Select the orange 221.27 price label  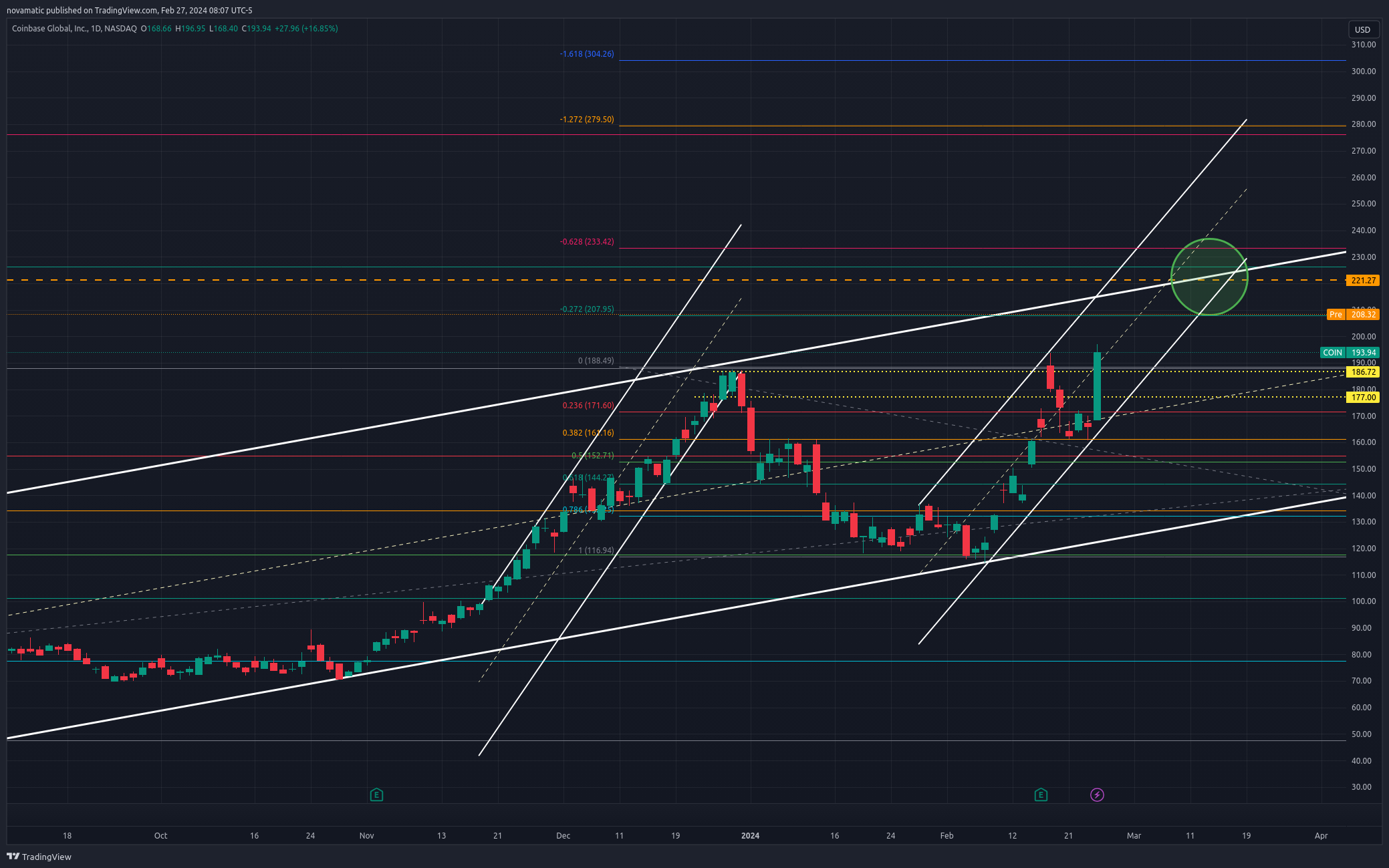click(1363, 280)
